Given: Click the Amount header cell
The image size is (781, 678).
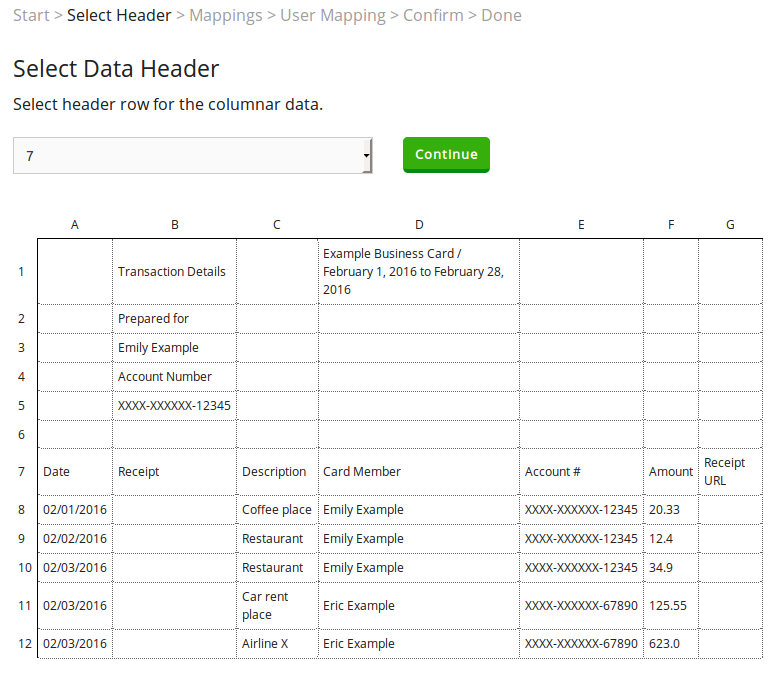Looking at the screenshot, I should click(x=671, y=472).
